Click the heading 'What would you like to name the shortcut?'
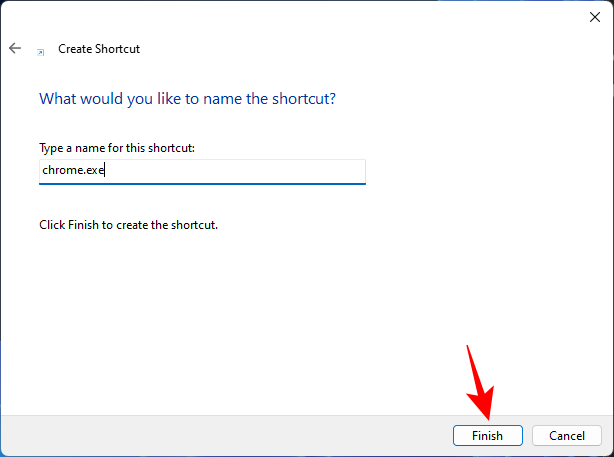The image size is (614, 457). coord(187,99)
